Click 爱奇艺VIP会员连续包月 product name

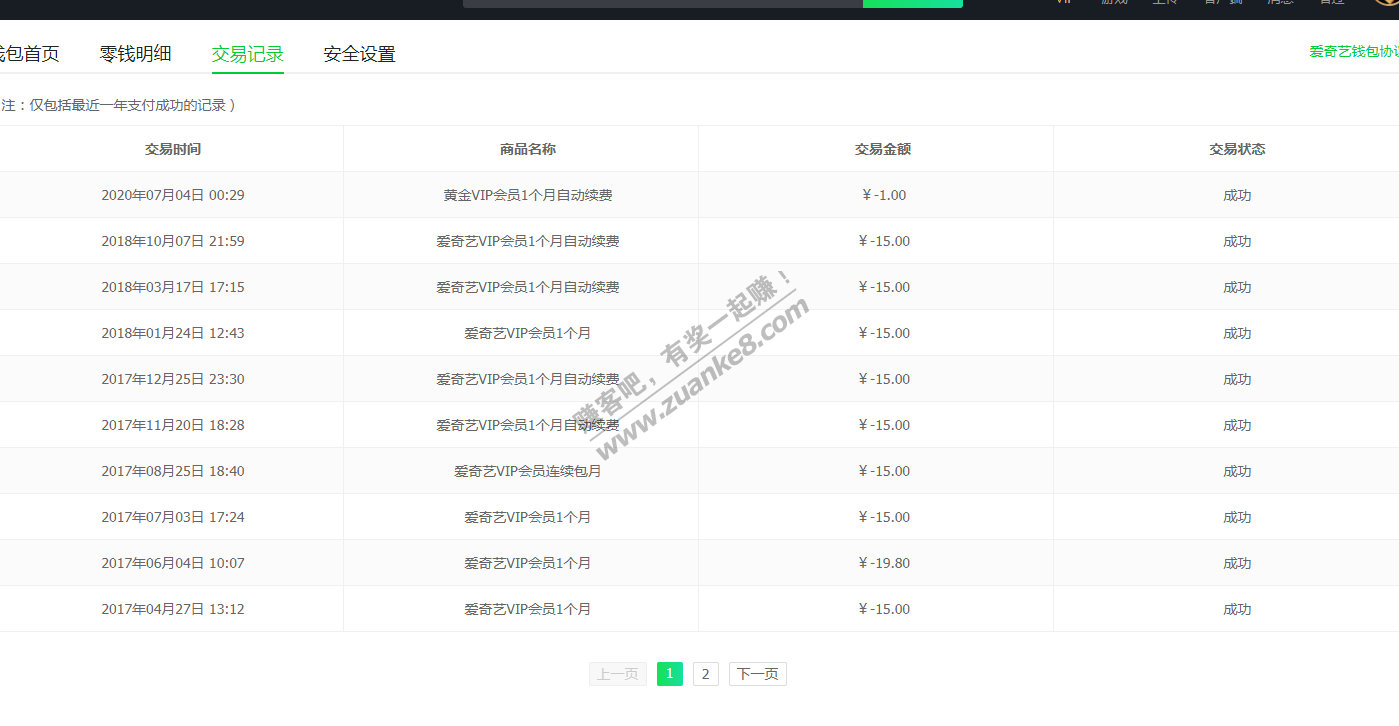click(x=528, y=471)
